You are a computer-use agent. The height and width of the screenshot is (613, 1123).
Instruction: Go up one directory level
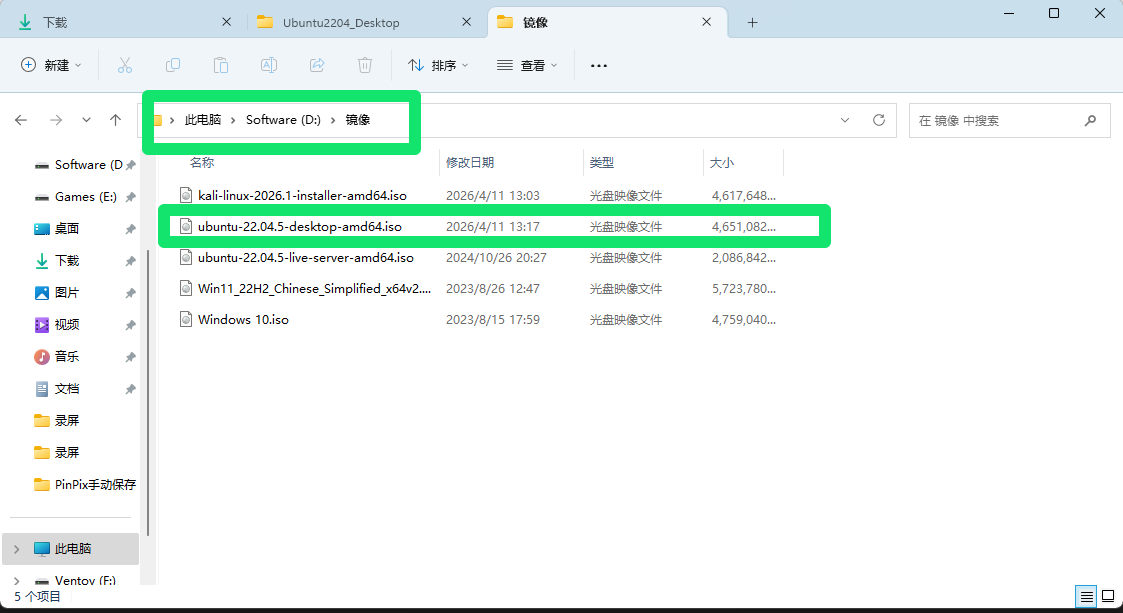[x=116, y=120]
